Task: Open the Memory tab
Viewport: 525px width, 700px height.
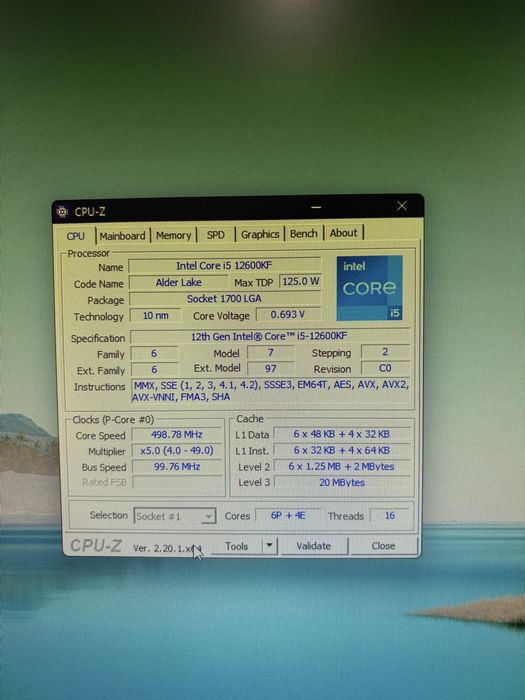Action: click(173, 235)
